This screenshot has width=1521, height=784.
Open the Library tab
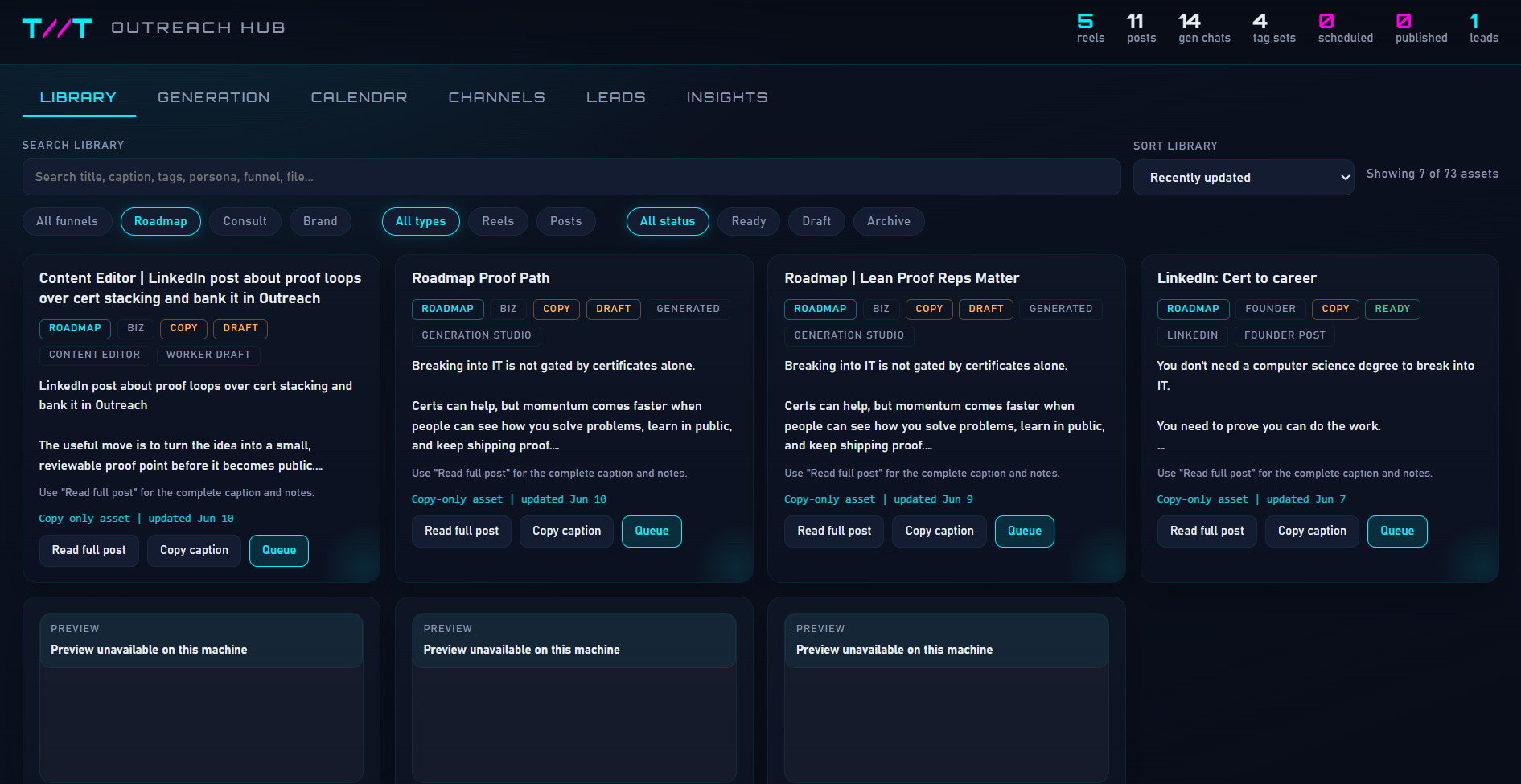78,97
